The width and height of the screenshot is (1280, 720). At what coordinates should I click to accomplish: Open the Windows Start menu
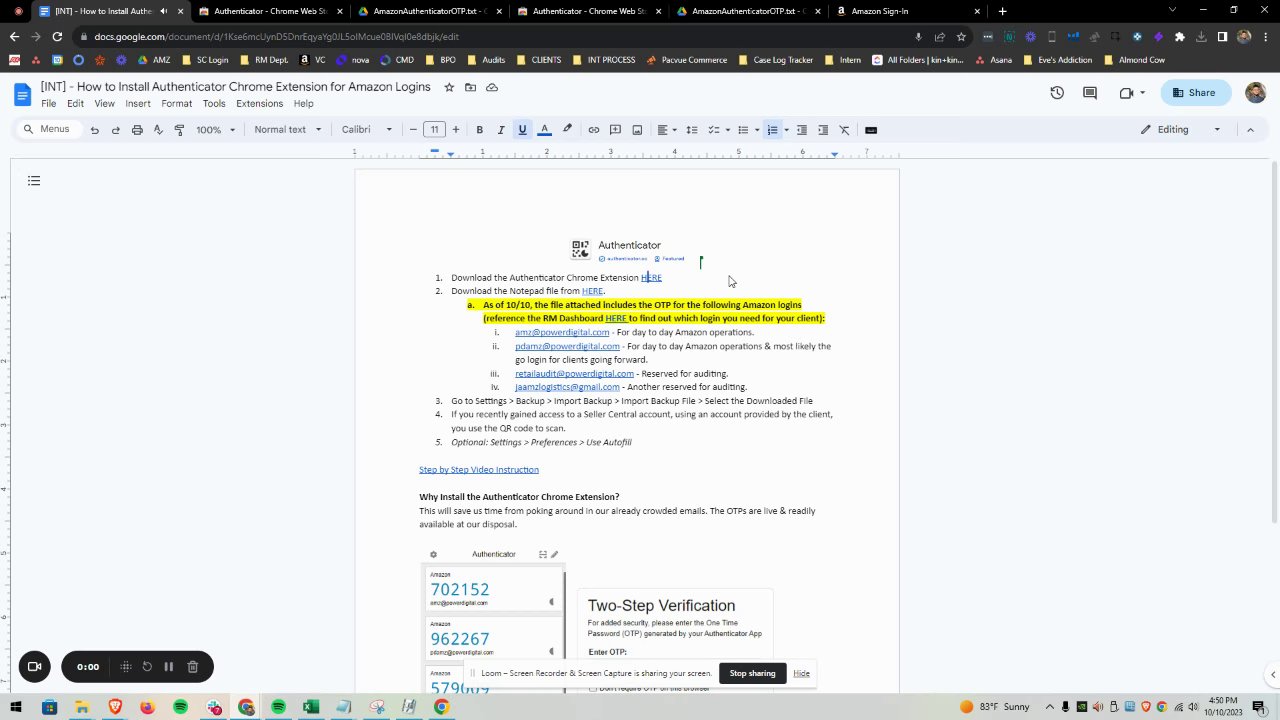[x=17, y=708]
